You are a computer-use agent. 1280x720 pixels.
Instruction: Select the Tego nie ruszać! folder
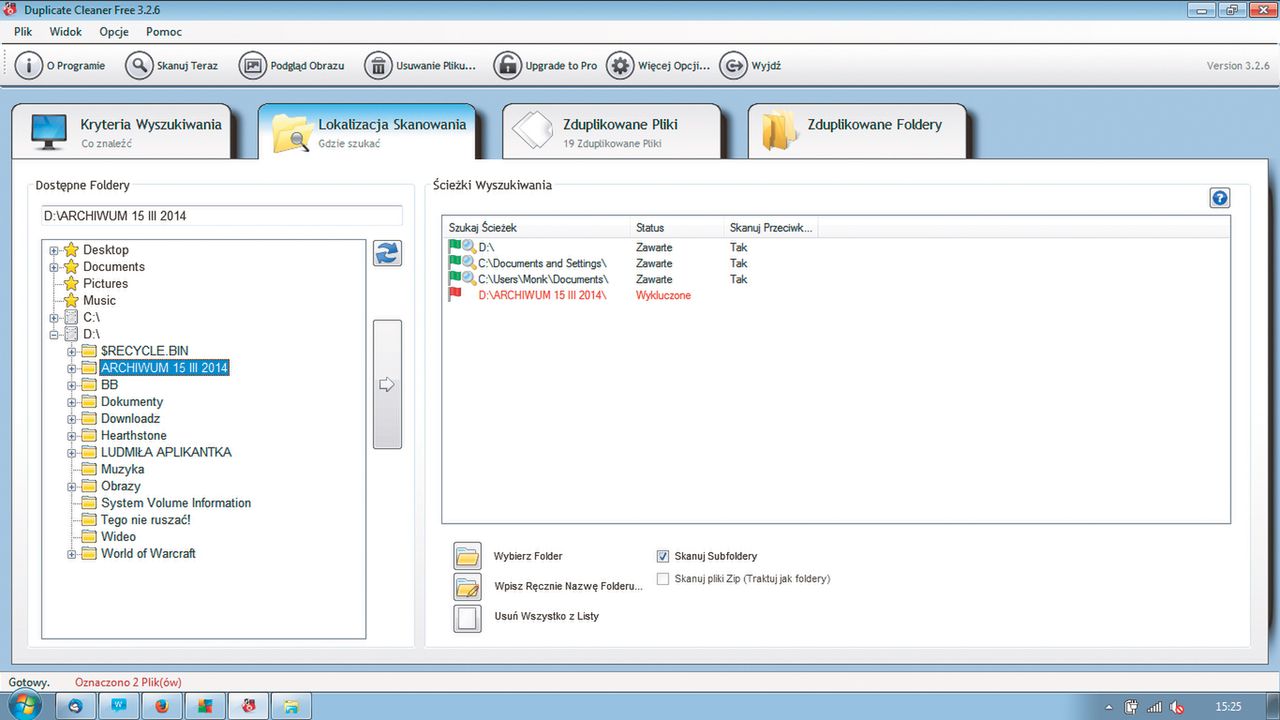coord(146,520)
